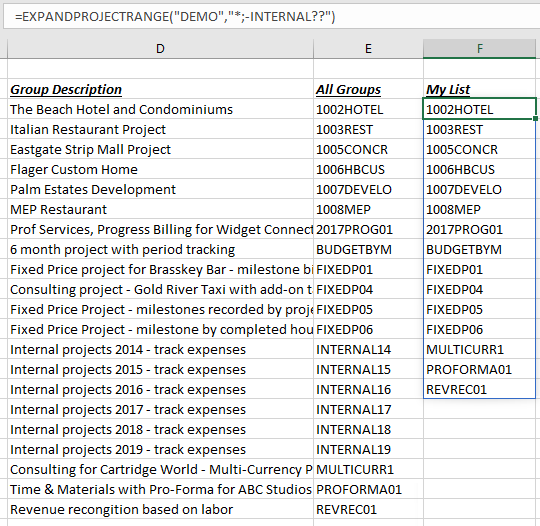Select Time & Materials with Pro-Forma cell

pyautogui.click(x=160, y=489)
